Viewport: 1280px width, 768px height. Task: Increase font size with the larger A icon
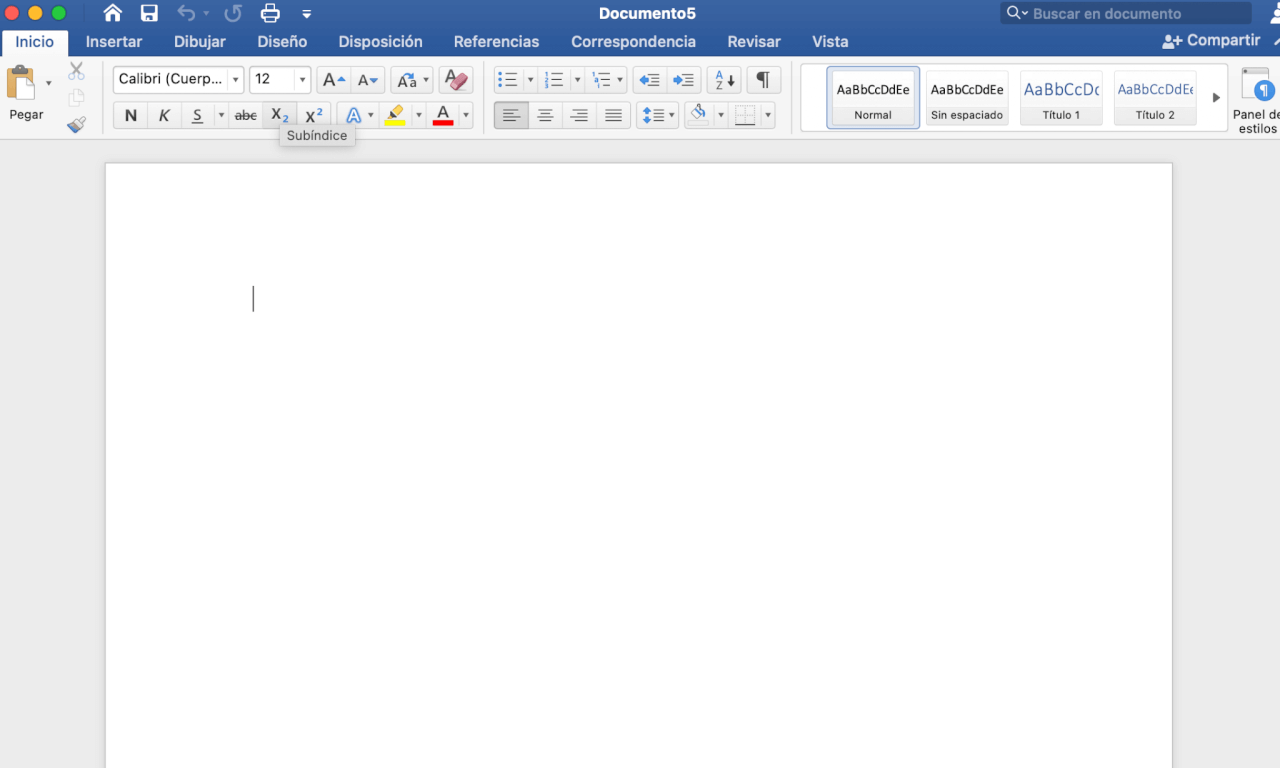pos(333,80)
